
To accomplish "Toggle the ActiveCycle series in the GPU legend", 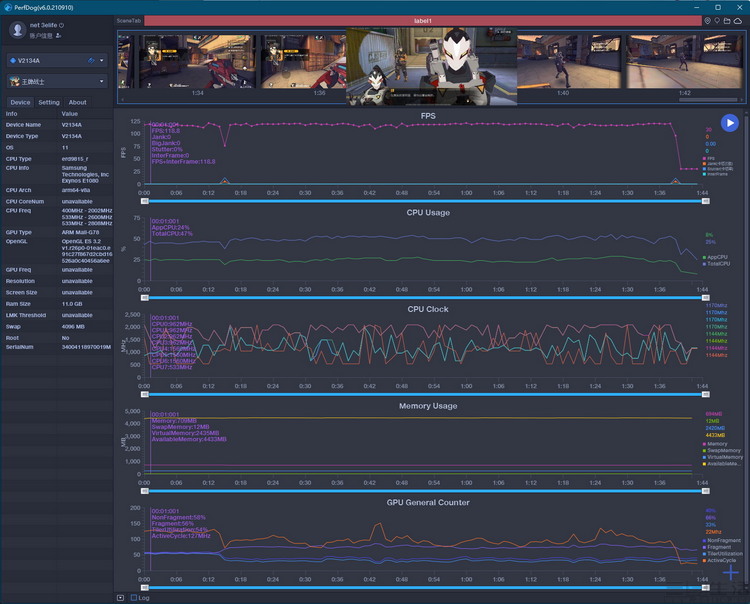I will [x=719, y=560].
